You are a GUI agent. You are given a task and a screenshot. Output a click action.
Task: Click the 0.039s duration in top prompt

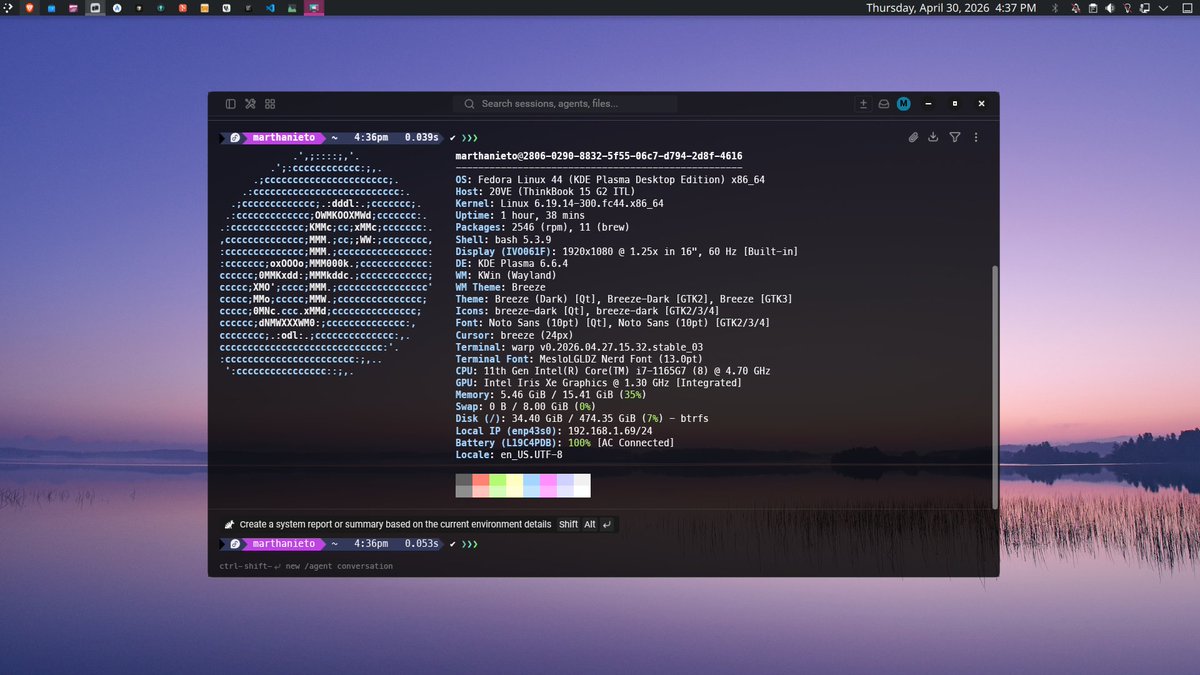pos(422,138)
